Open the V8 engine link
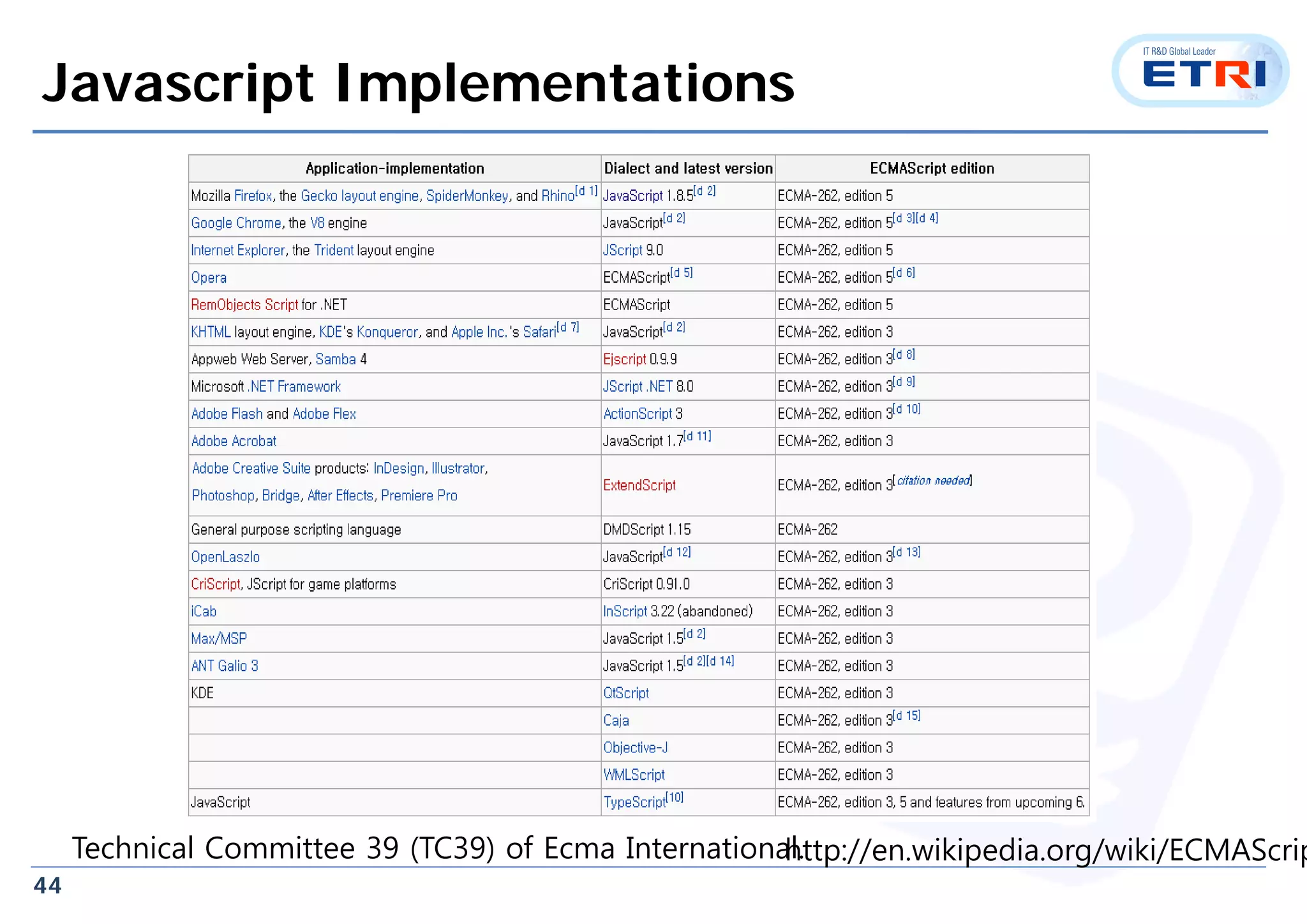This screenshot has width=1307, height=924. (x=317, y=223)
